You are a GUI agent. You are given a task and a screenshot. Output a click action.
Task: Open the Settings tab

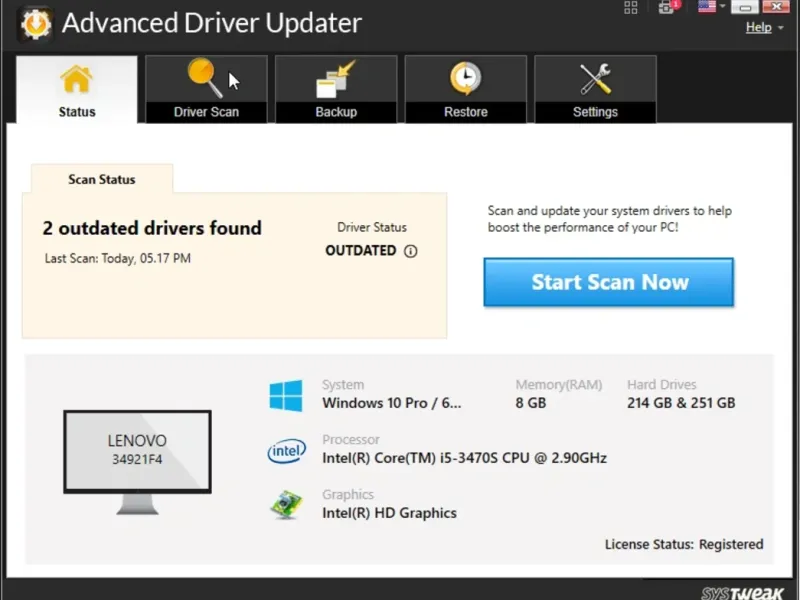tap(595, 89)
